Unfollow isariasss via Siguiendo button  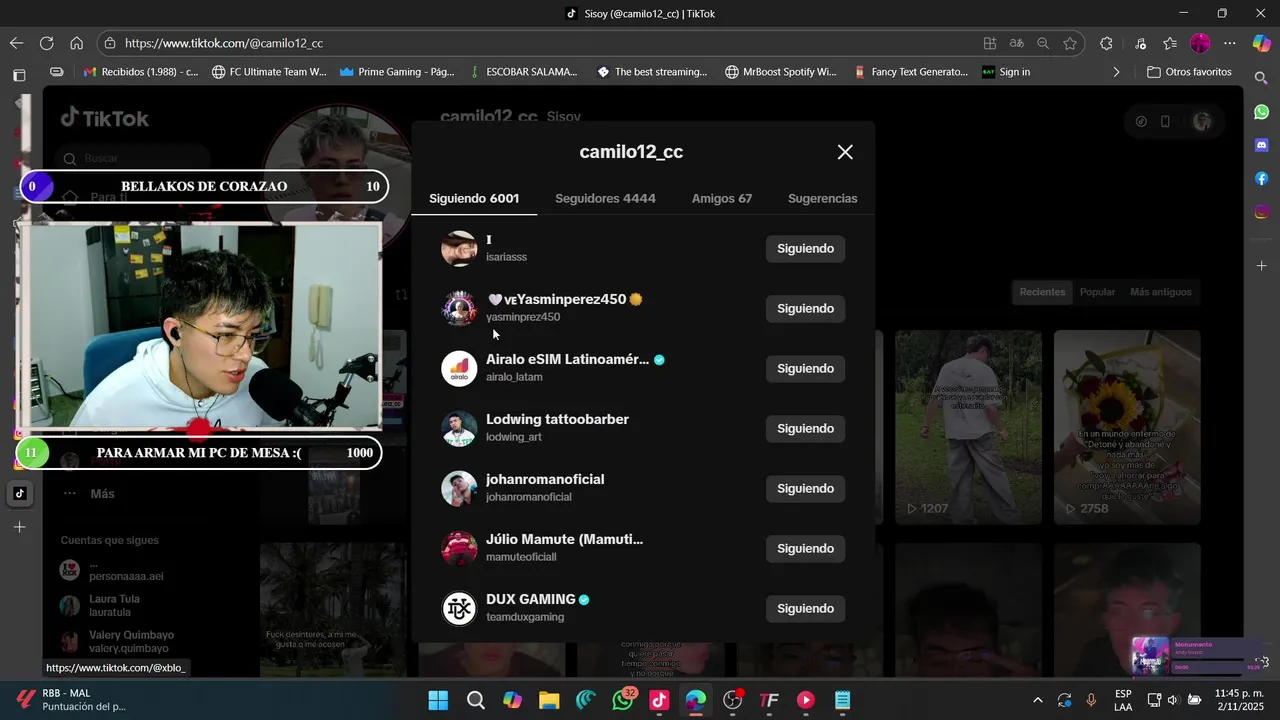pyautogui.click(x=805, y=249)
